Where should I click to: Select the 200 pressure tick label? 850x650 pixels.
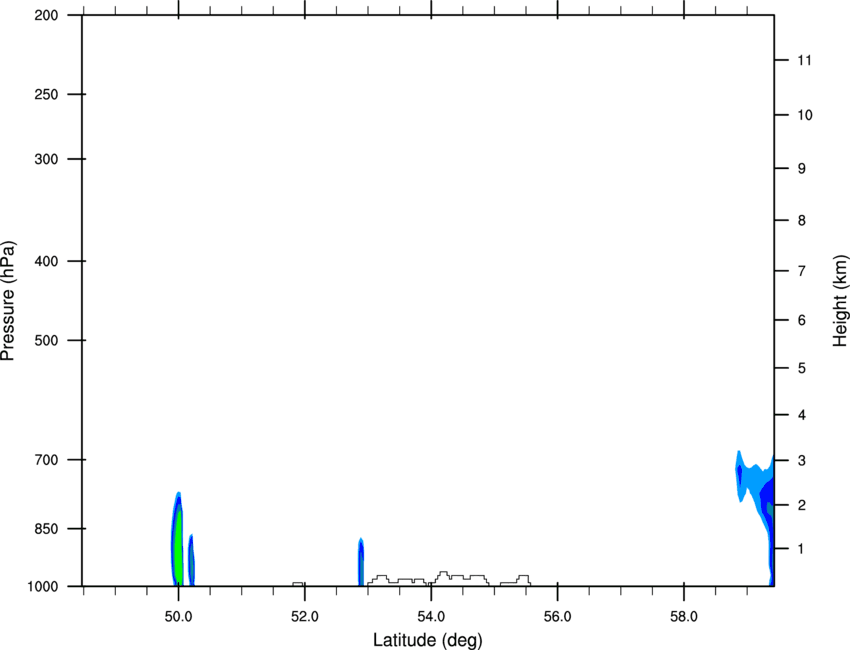[x=46, y=15]
